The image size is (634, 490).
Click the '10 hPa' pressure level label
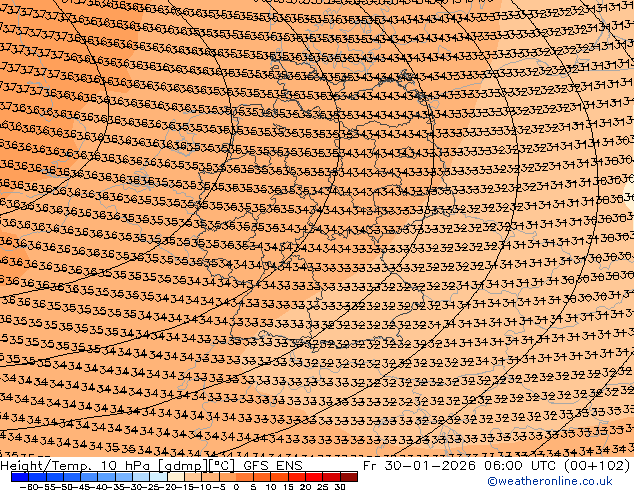click(125, 466)
